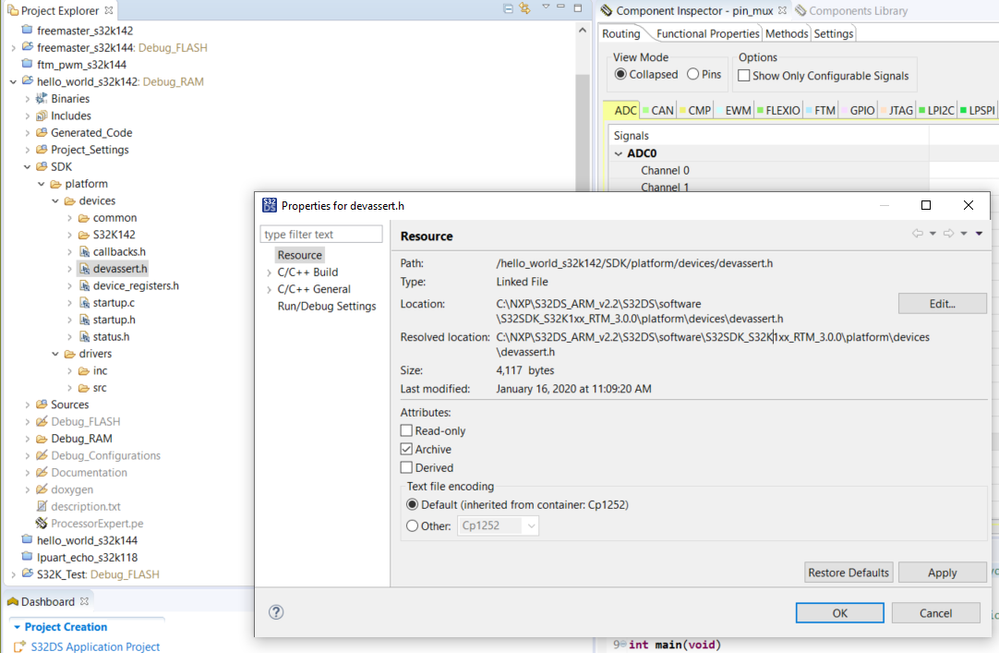Select the FTM peripheral tab
Viewport: 999px width, 653px height.
821,110
